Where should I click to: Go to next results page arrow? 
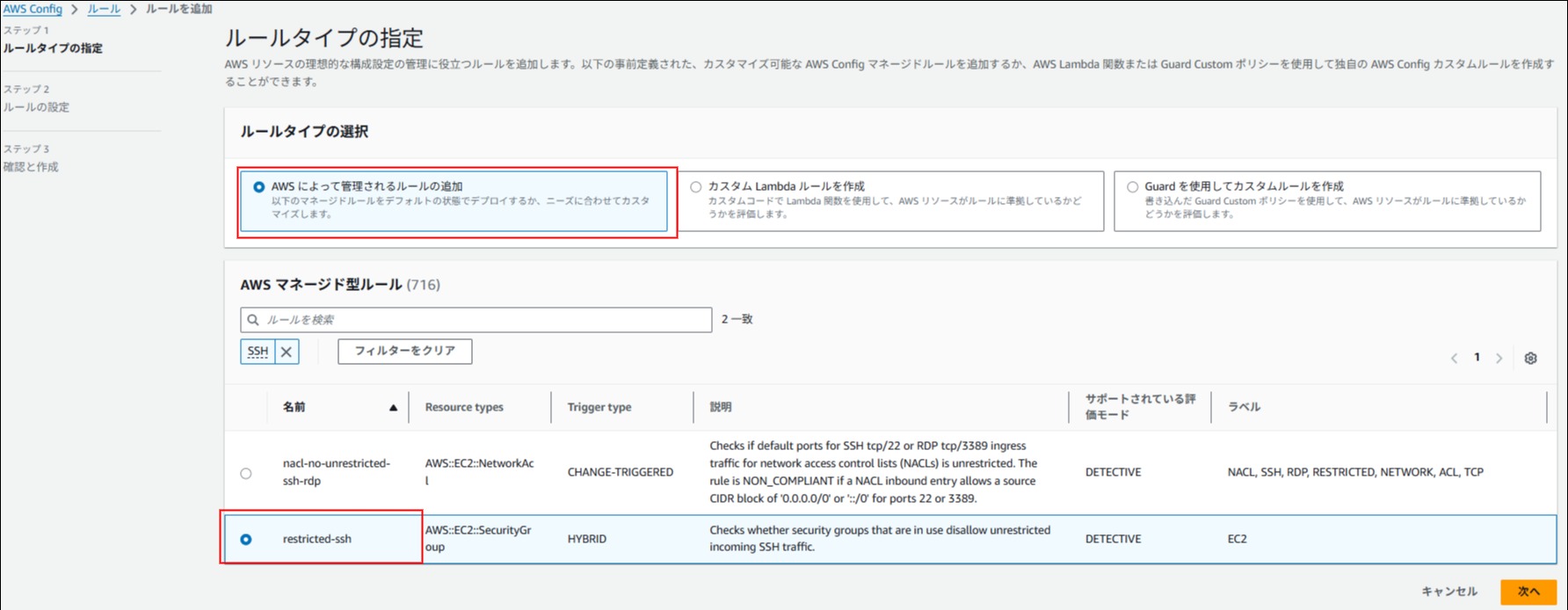pyautogui.click(x=1499, y=359)
